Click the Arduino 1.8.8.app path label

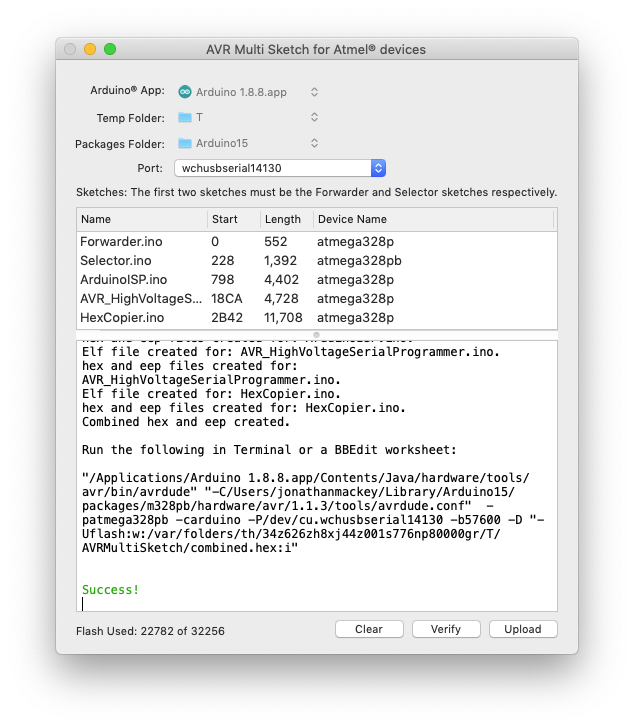coord(241,92)
